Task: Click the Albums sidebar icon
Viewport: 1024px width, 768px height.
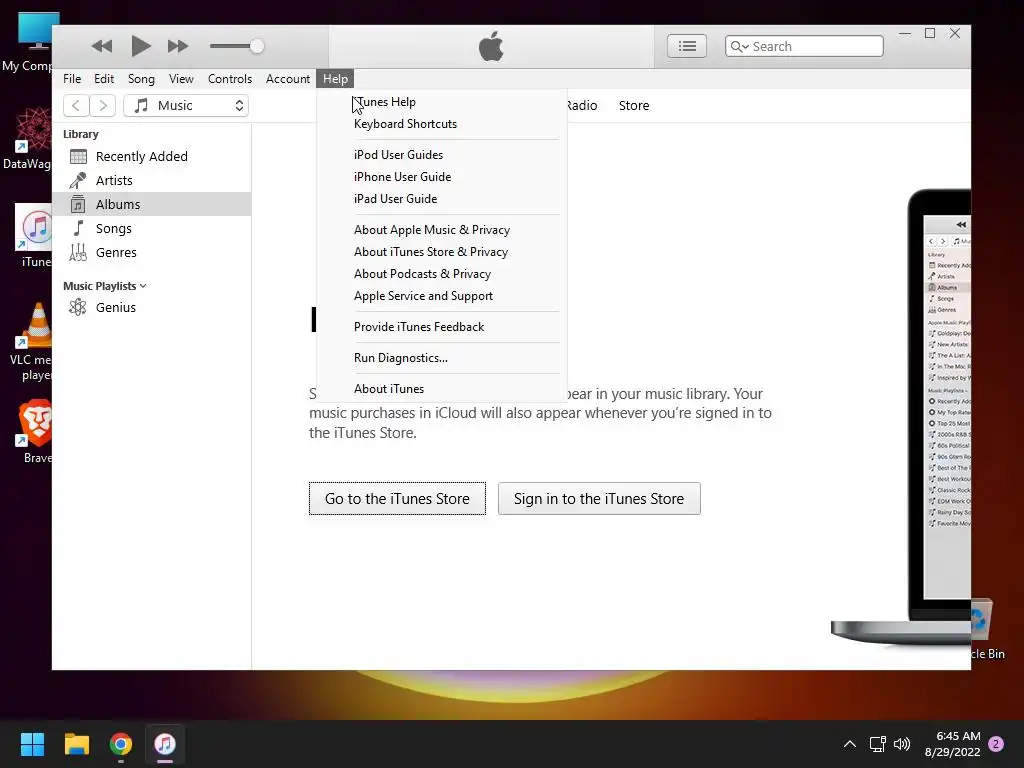Action: point(78,204)
